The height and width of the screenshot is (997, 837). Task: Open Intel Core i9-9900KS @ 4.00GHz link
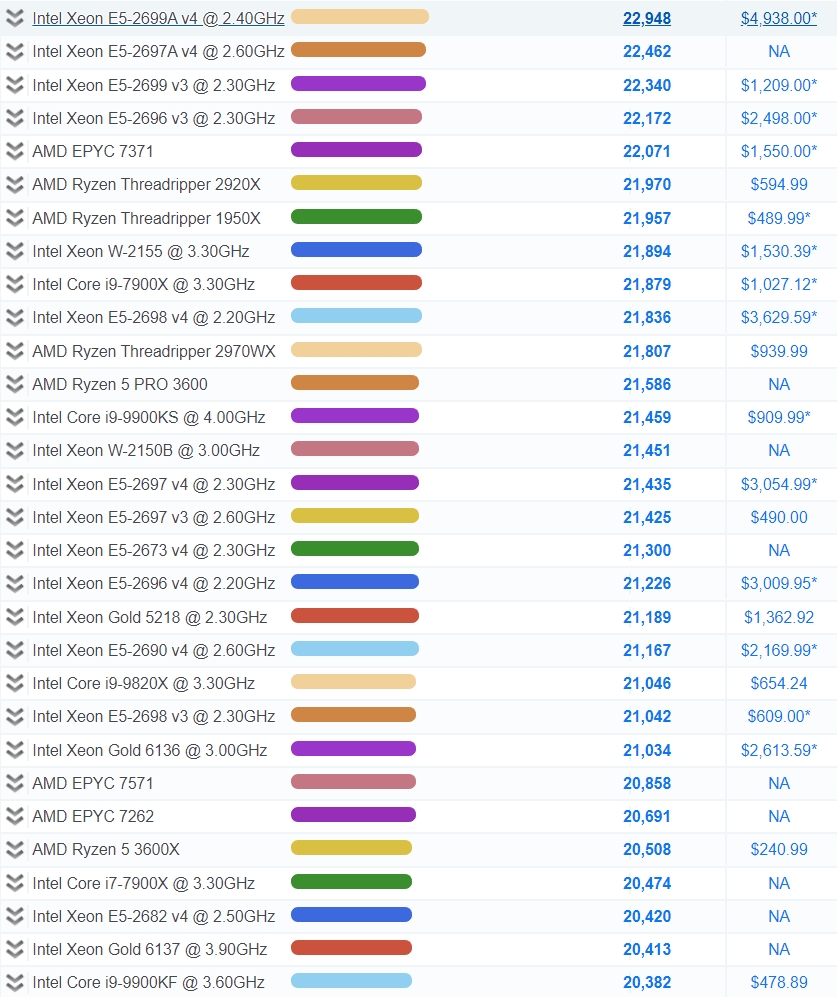(x=149, y=417)
